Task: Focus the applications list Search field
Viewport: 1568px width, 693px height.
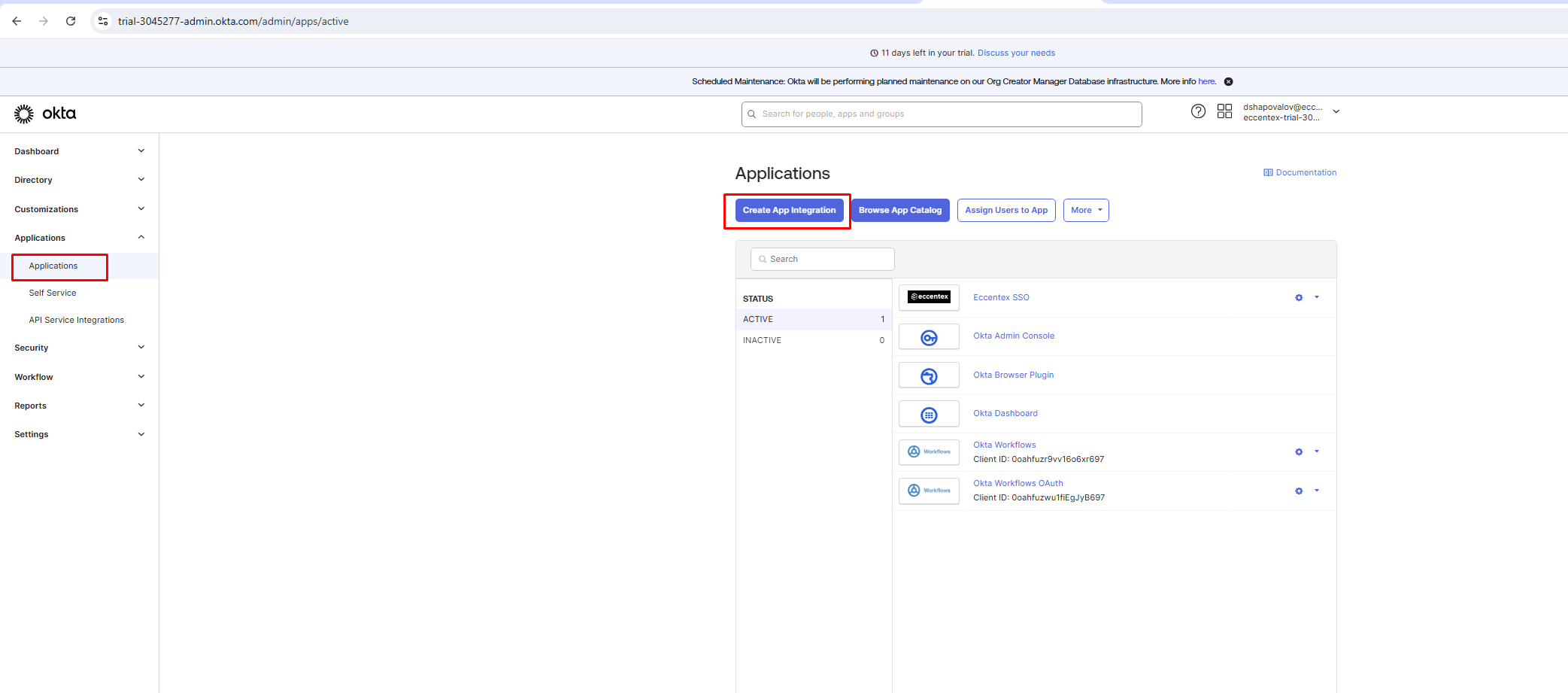Action: coord(822,259)
